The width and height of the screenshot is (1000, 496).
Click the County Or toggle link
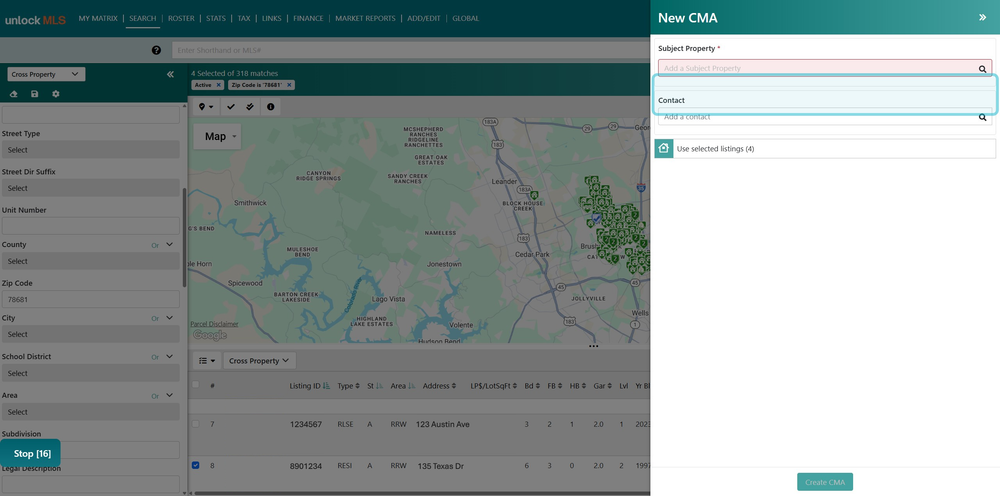[x=155, y=245]
